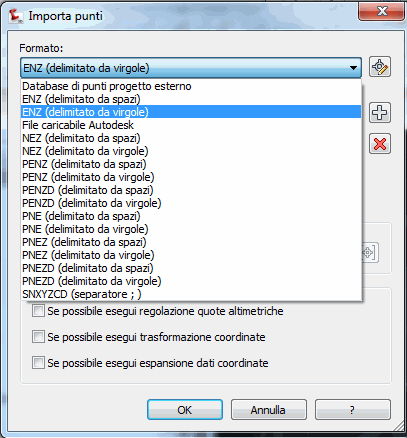Open the point file format manager icon

pyautogui.click(x=380, y=67)
